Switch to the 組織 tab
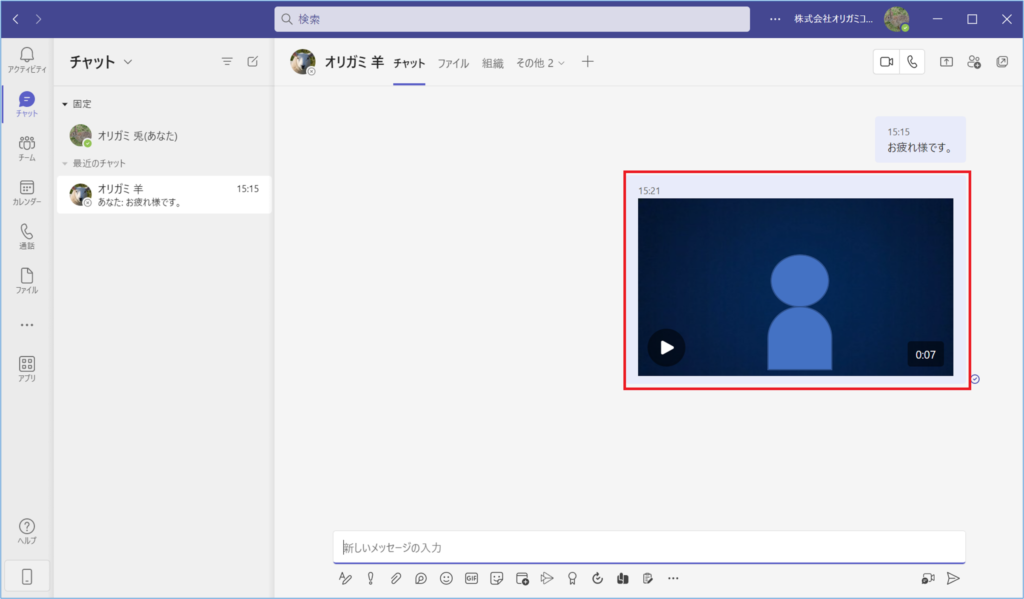 pyautogui.click(x=493, y=63)
